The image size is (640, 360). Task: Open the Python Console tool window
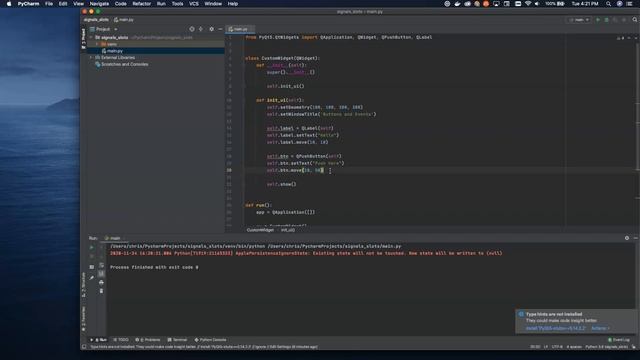coord(211,340)
